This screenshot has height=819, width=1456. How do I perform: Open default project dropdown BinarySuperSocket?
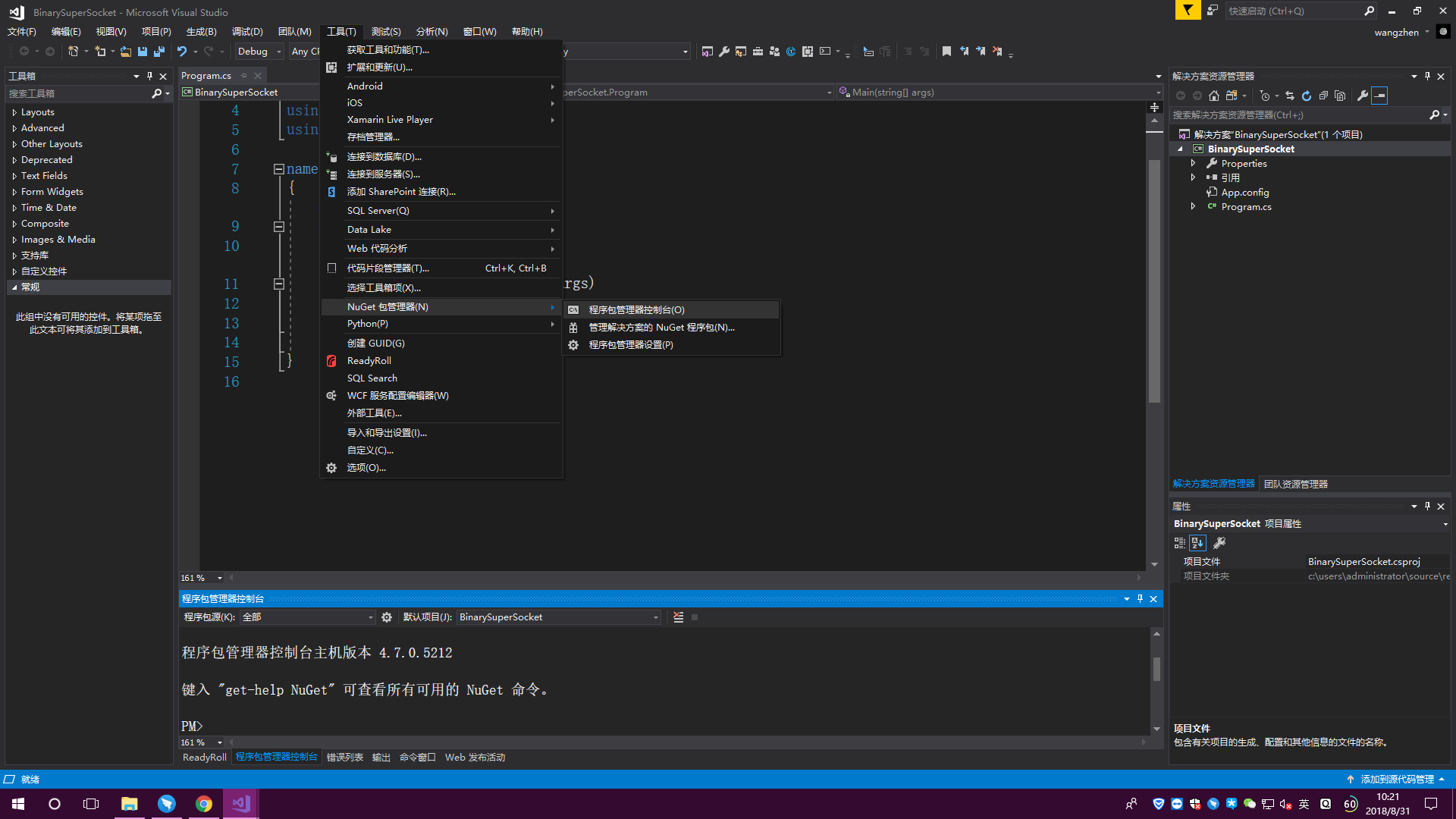tap(558, 617)
